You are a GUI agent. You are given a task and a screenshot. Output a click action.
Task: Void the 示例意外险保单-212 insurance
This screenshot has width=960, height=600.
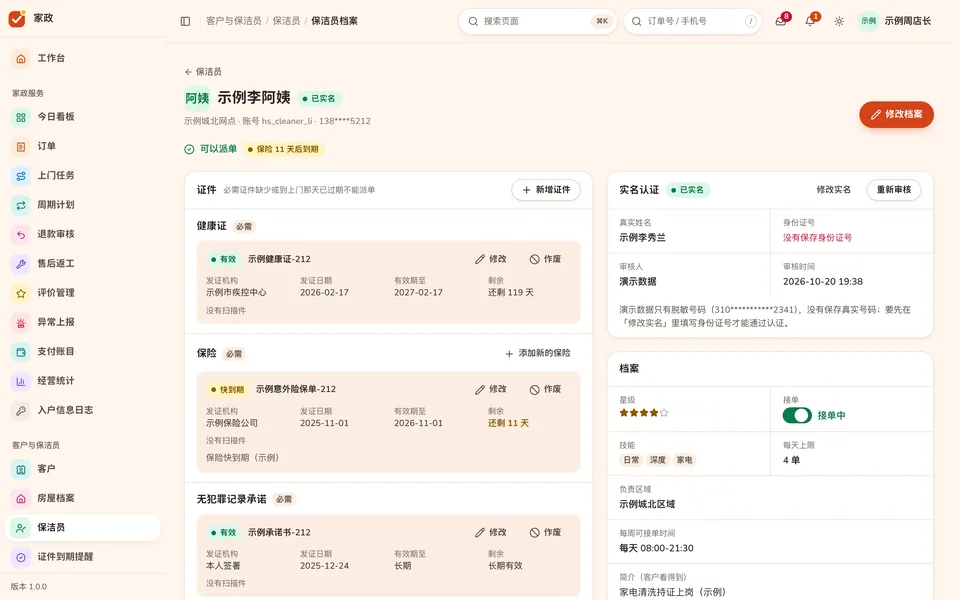[546, 389]
